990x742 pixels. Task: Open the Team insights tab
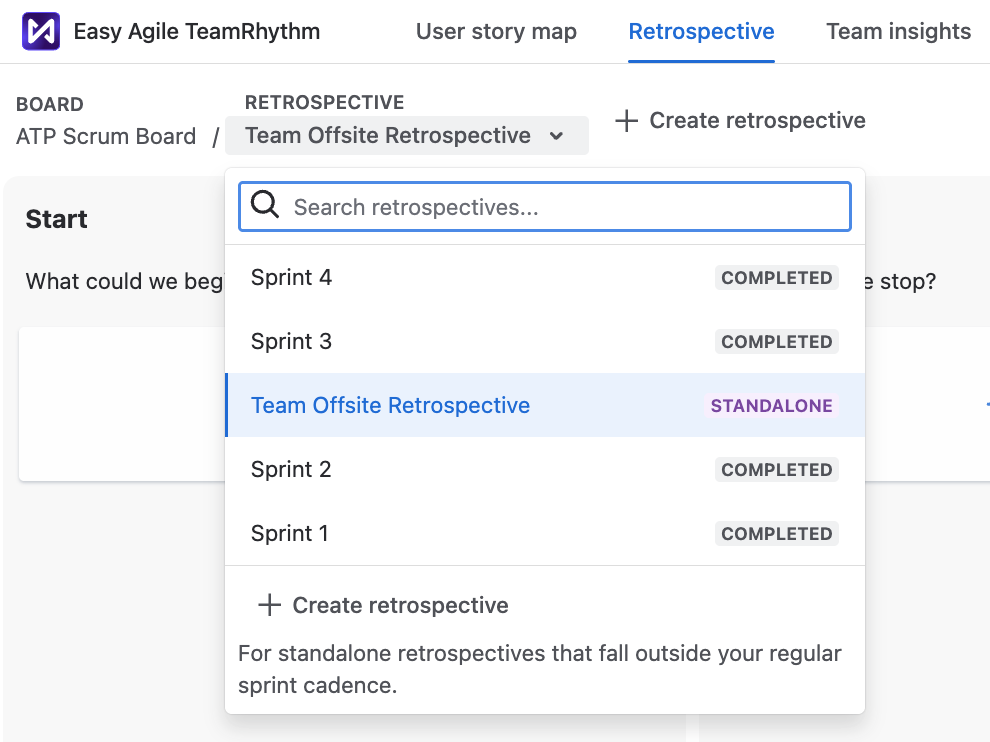point(898,32)
